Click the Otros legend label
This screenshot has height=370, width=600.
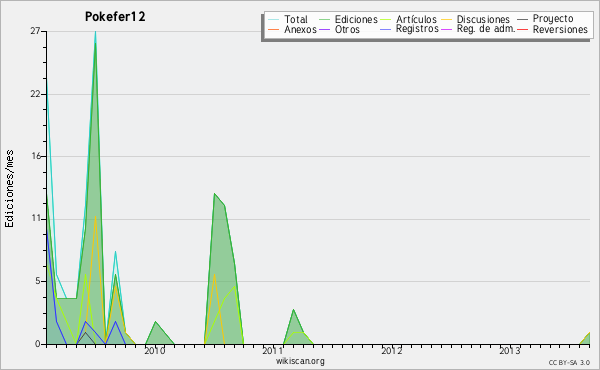[347, 29]
